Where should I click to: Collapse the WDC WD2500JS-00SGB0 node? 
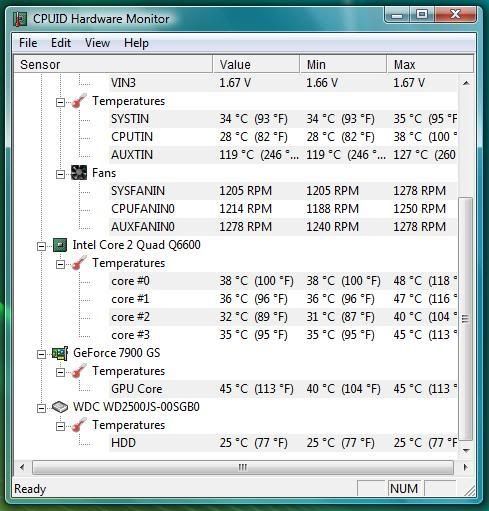click(x=41, y=408)
